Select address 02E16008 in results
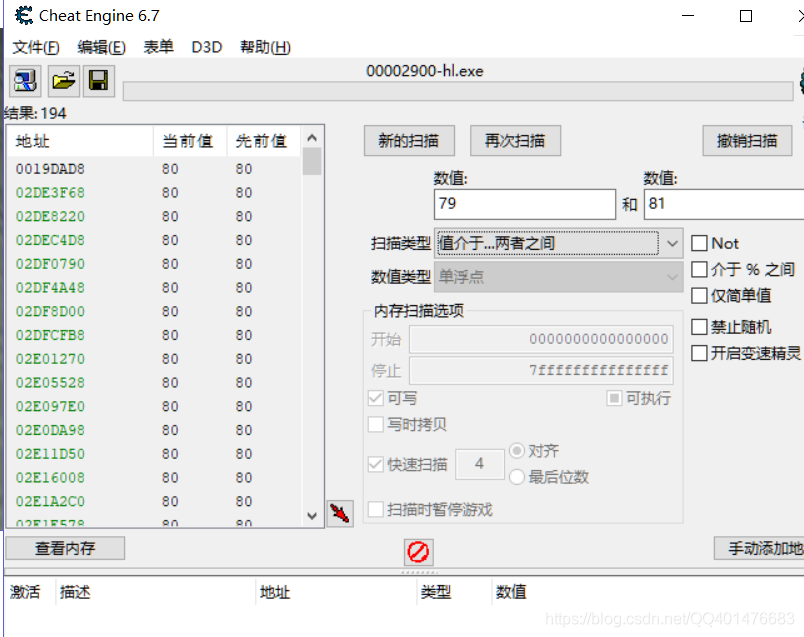804x637 pixels. [50, 477]
